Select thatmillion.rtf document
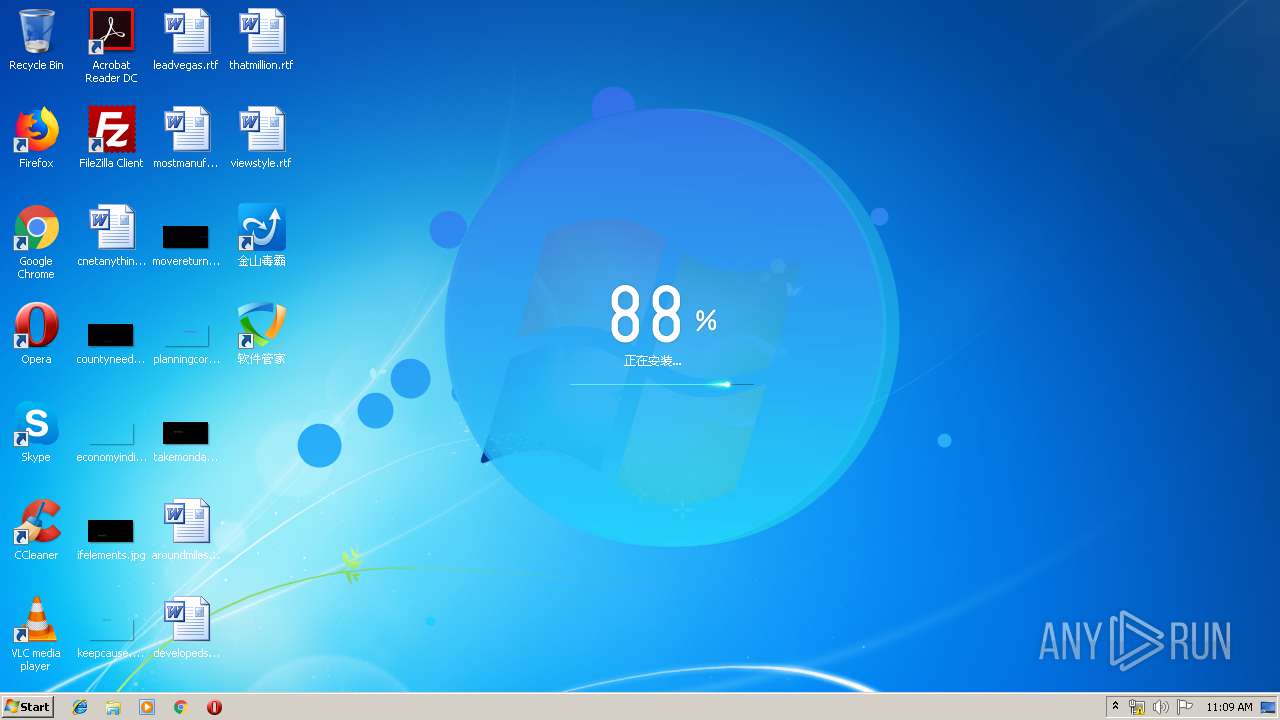The height and width of the screenshot is (720, 1280). (x=261, y=40)
